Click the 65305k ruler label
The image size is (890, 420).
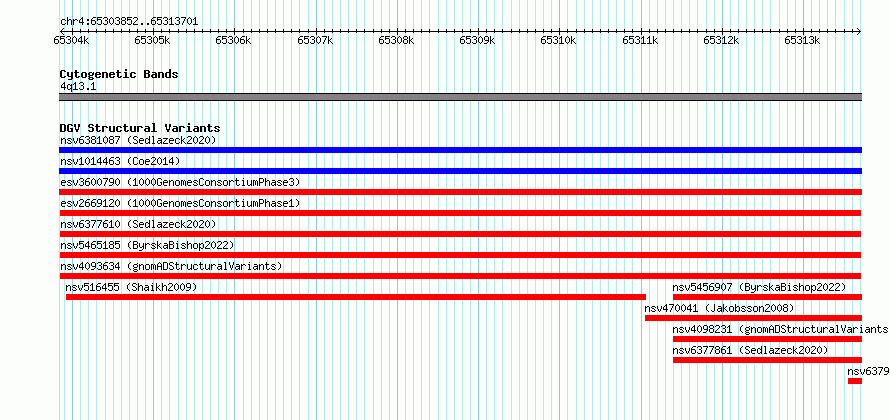[153, 40]
